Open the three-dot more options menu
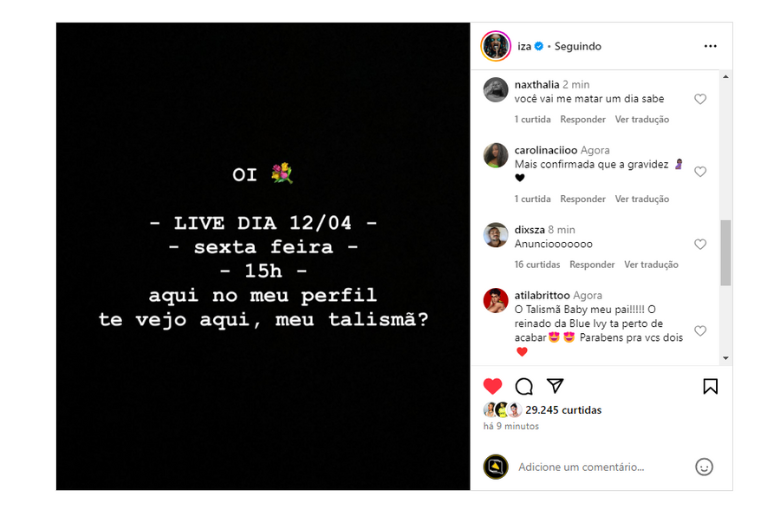The height and width of the screenshot is (523, 770). pyautogui.click(x=710, y=46)
